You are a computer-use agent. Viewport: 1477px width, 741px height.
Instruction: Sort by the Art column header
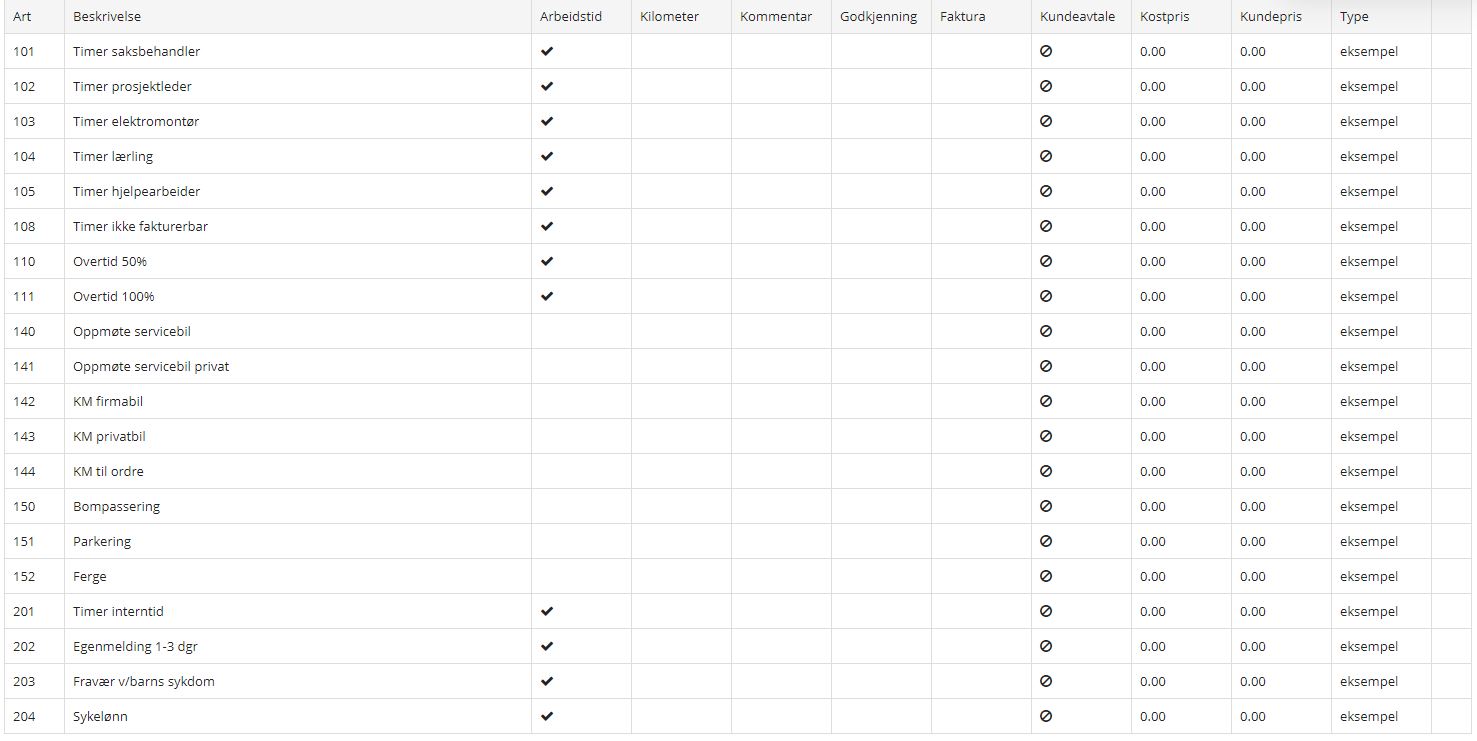[x=22, y=17]
